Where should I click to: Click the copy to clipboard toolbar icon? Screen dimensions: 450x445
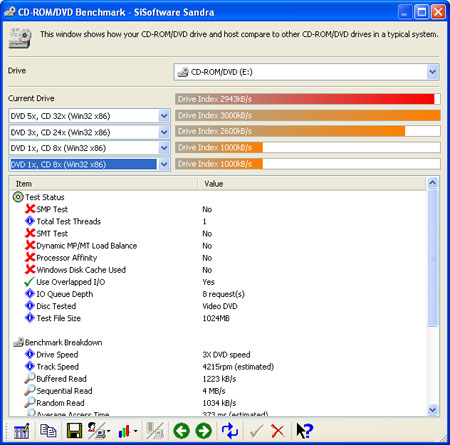[x=48, y=431]
